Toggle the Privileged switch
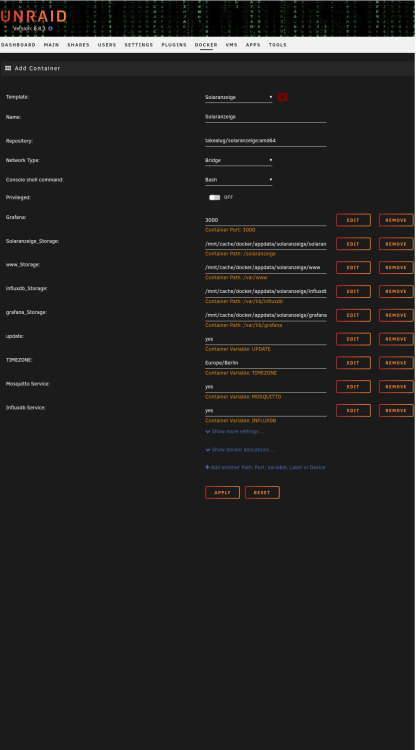 (x=214, y=197)
